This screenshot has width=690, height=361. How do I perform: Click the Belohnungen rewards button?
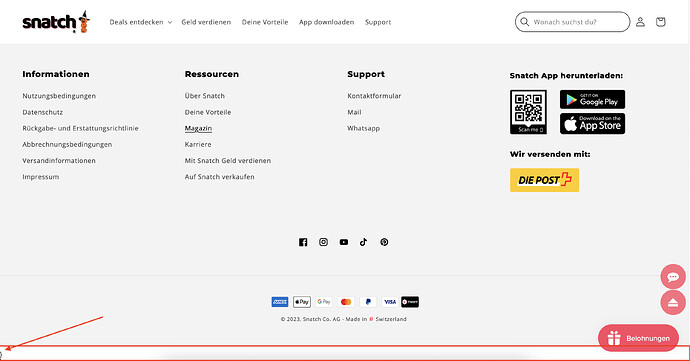[x=639, y=338]
